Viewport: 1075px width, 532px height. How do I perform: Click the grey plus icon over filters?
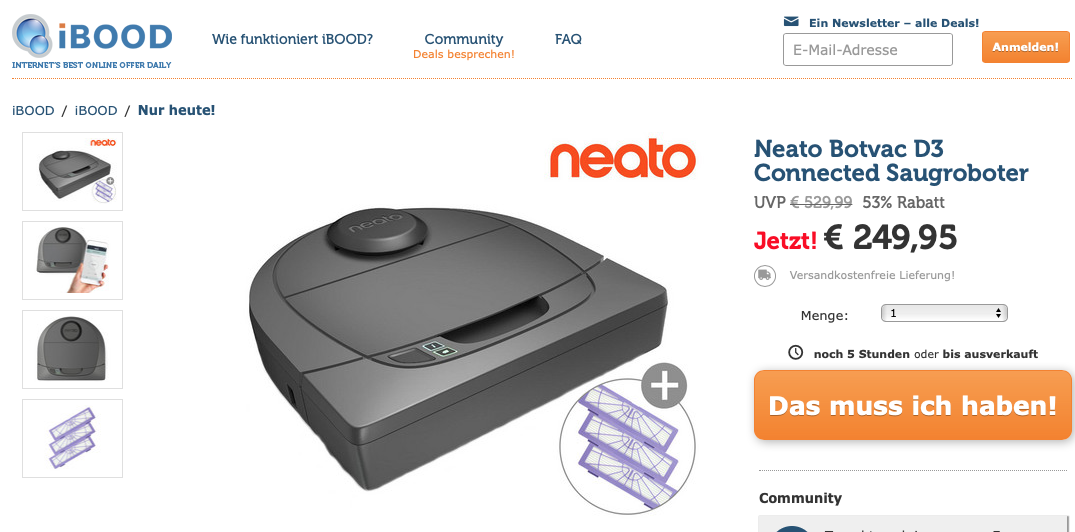point(664,386)
